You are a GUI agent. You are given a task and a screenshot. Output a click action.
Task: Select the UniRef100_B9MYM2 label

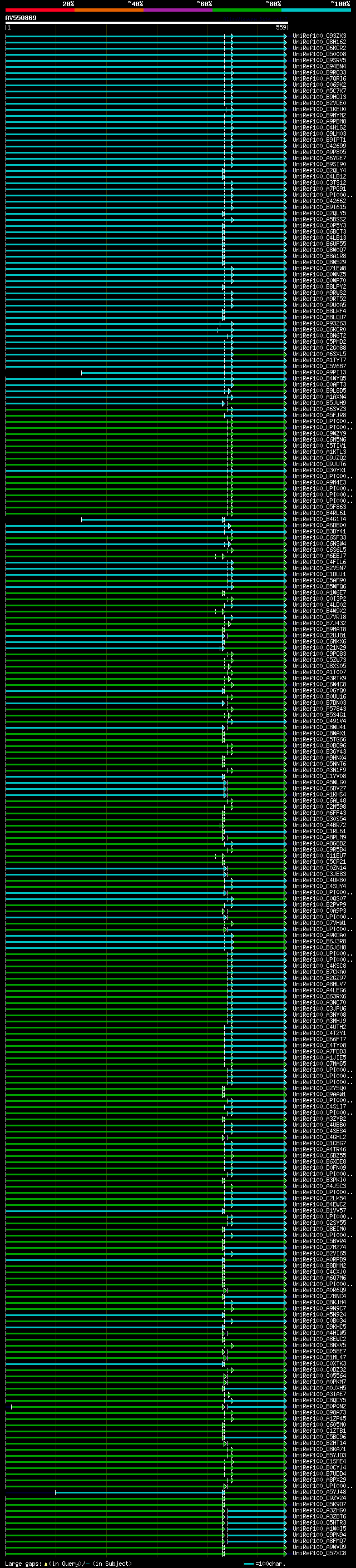pos(319,115)
